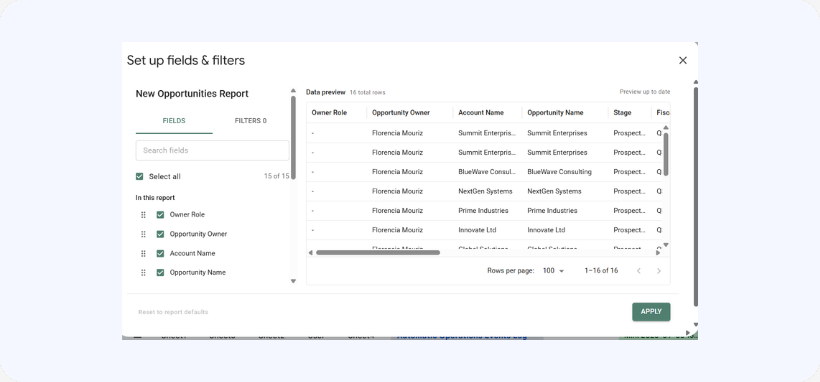Click the Stage column header

coord(622,113)
